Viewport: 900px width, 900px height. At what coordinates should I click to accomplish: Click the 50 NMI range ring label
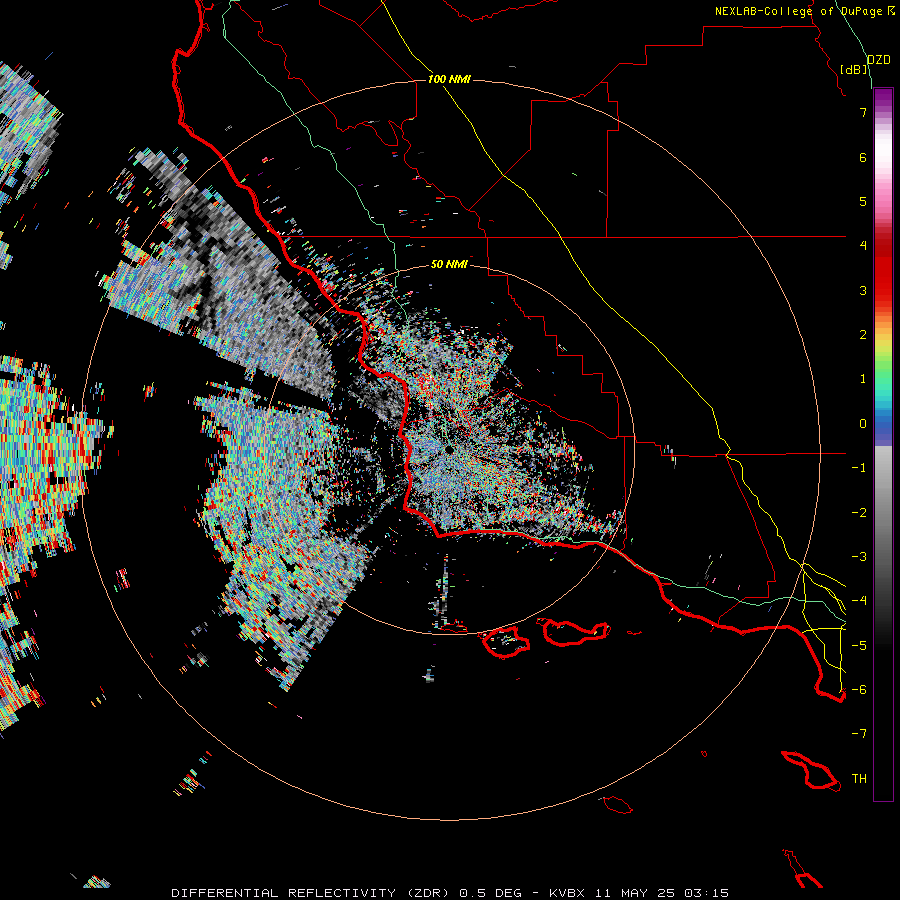click(449, 264)
